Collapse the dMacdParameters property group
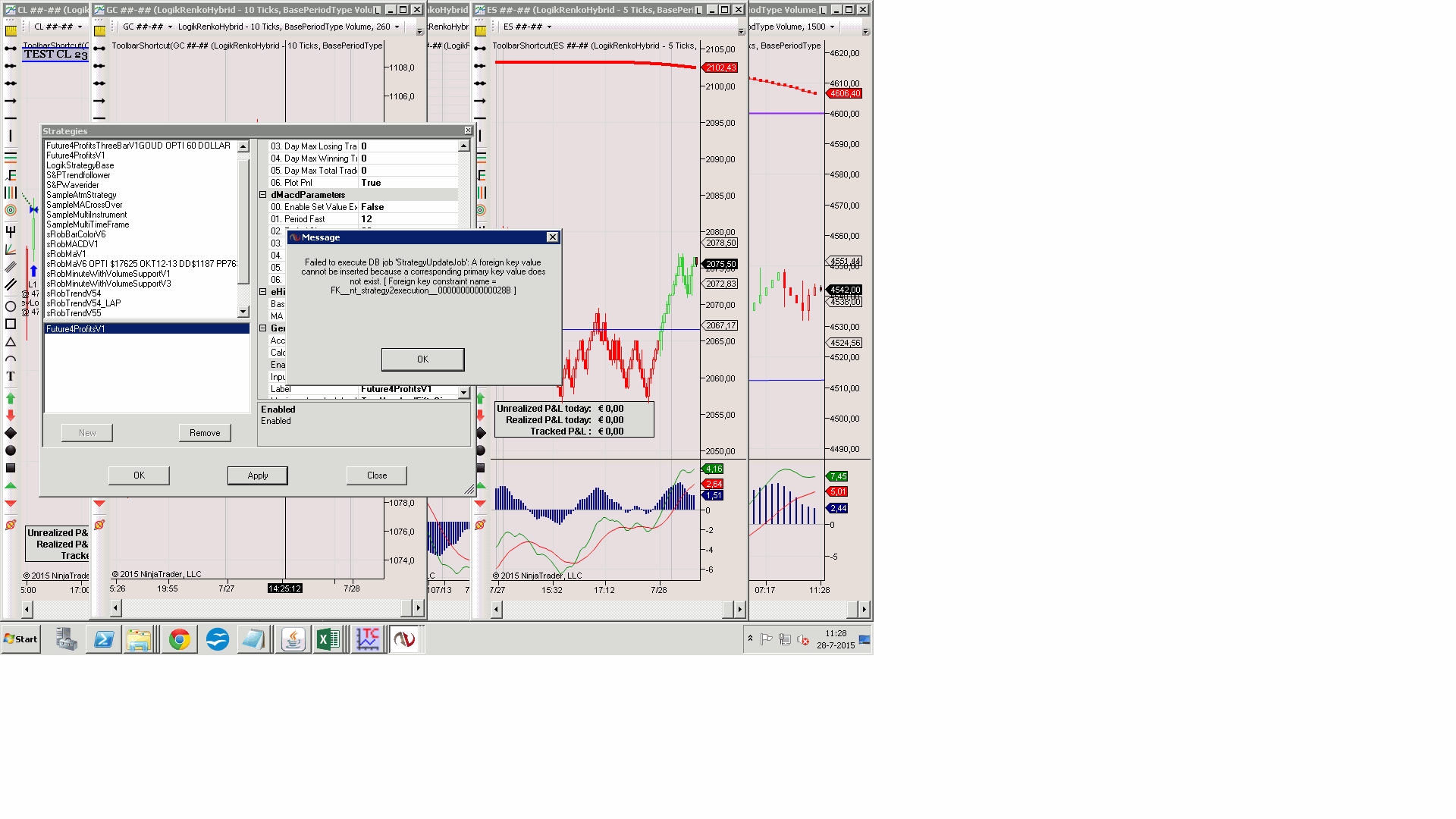 pos(263,195)
